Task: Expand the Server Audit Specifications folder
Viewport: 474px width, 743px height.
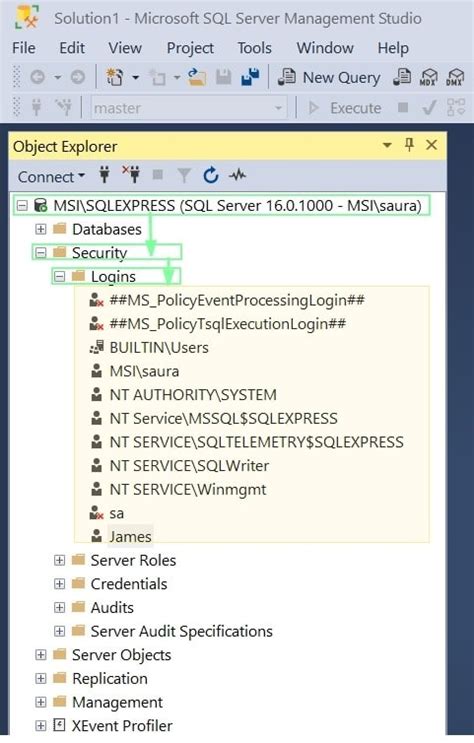Action: pos(59,631)
